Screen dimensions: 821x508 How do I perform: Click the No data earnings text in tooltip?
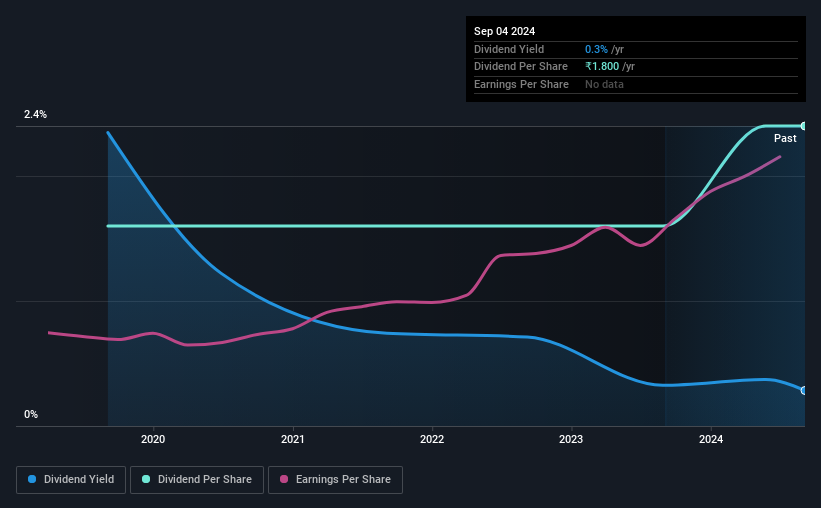(604, 84)
